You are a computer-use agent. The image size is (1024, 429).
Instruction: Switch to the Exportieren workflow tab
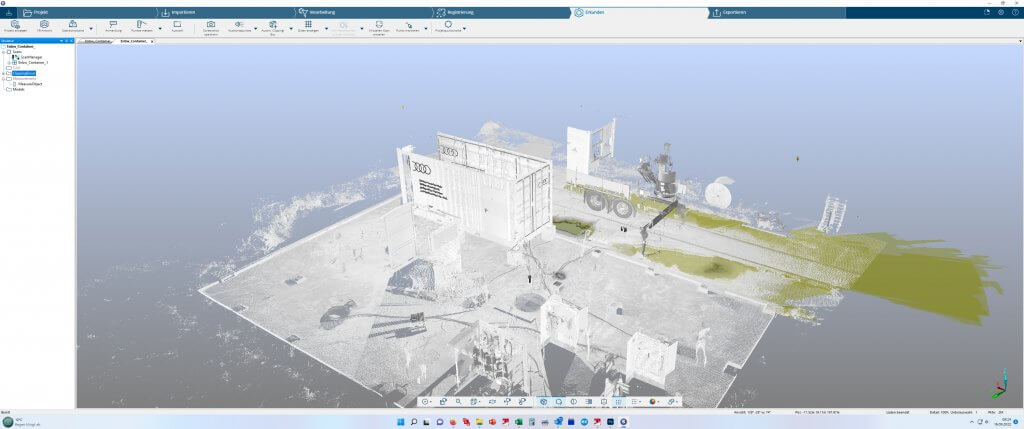(735, 13)
